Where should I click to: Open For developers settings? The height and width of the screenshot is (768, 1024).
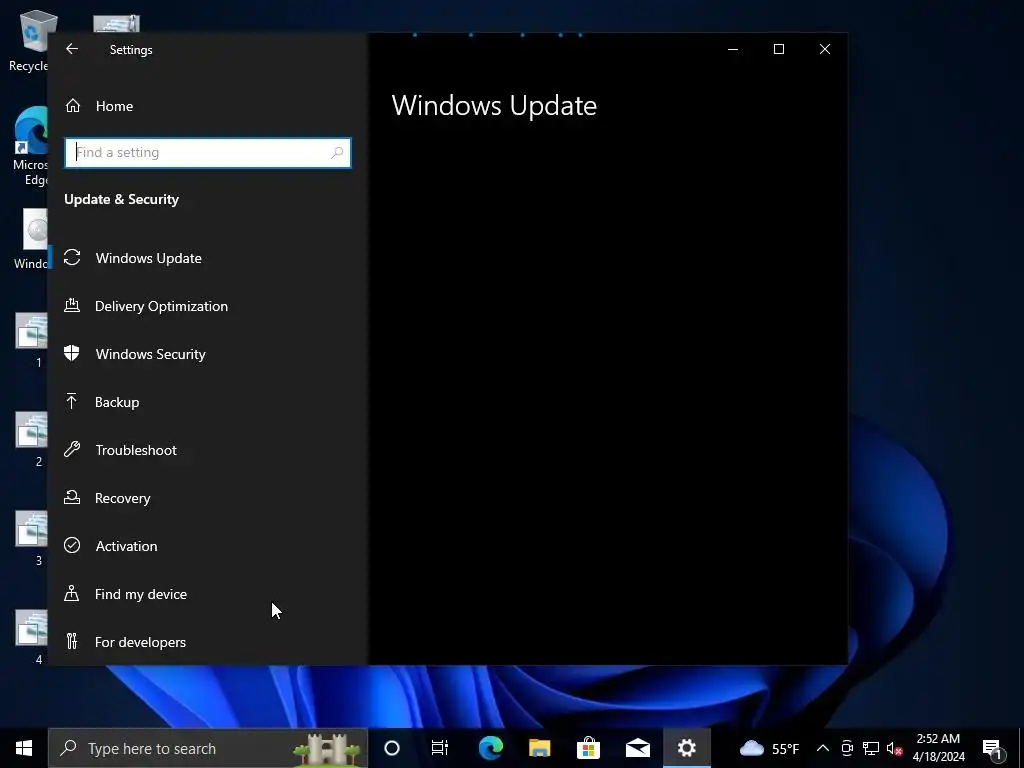tap(208, 642)
